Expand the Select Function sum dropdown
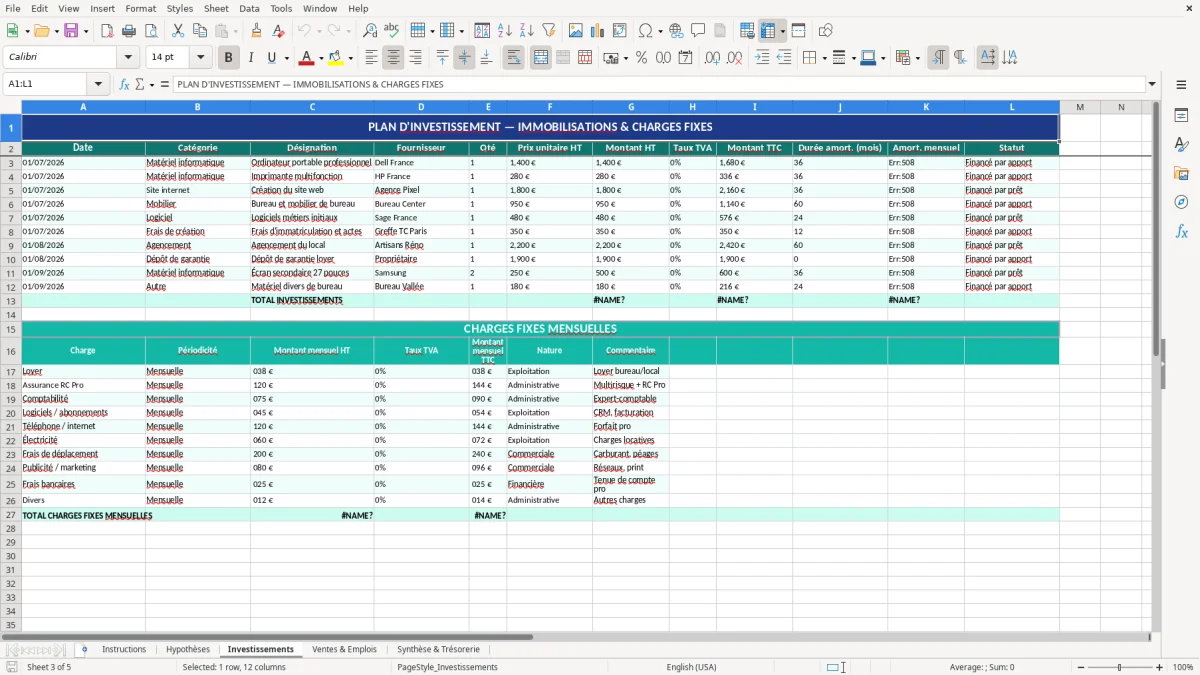Screen dimensions: 1200x675 (152, 85)
